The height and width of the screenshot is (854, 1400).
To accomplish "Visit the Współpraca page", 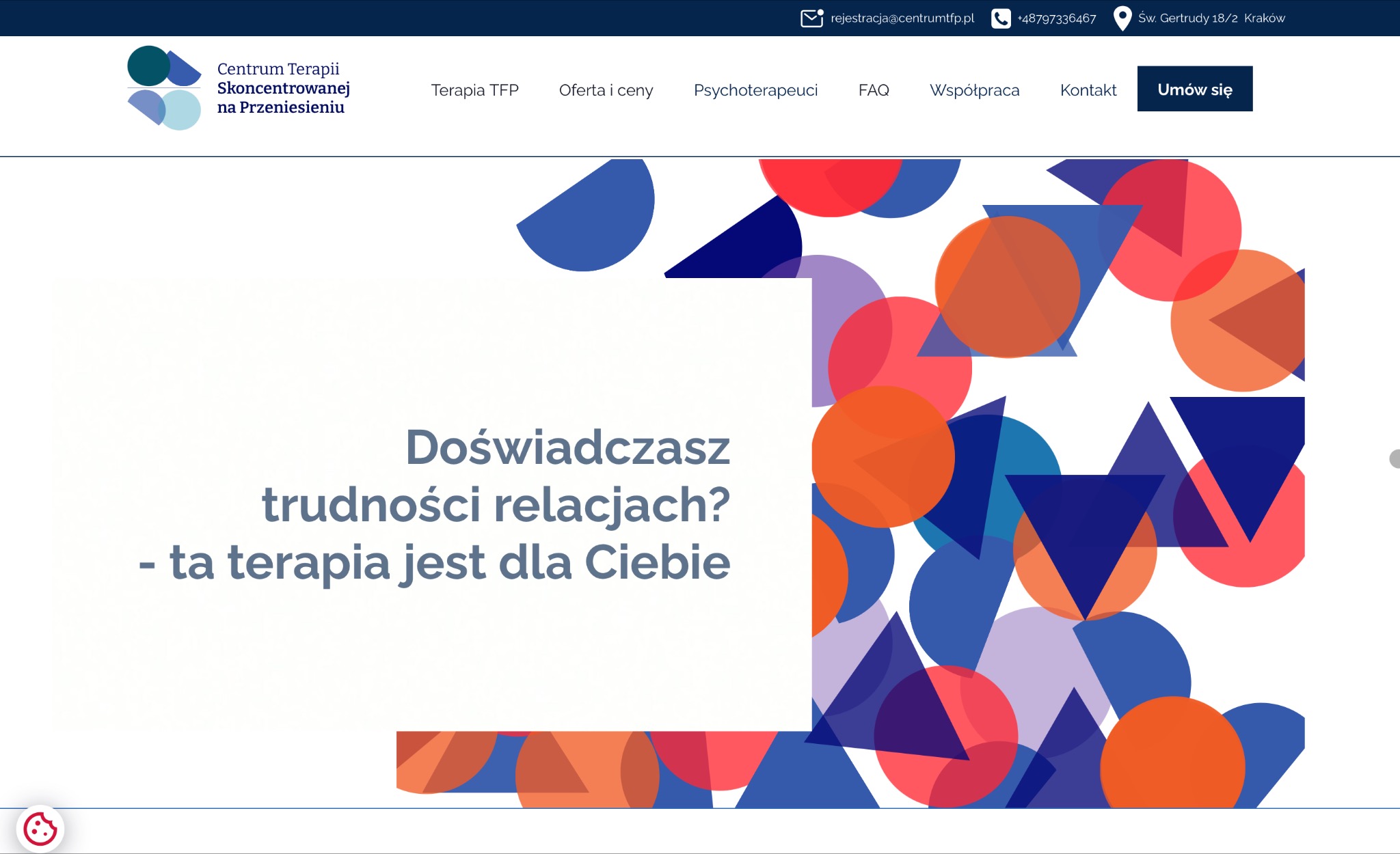I will point(975,89).
